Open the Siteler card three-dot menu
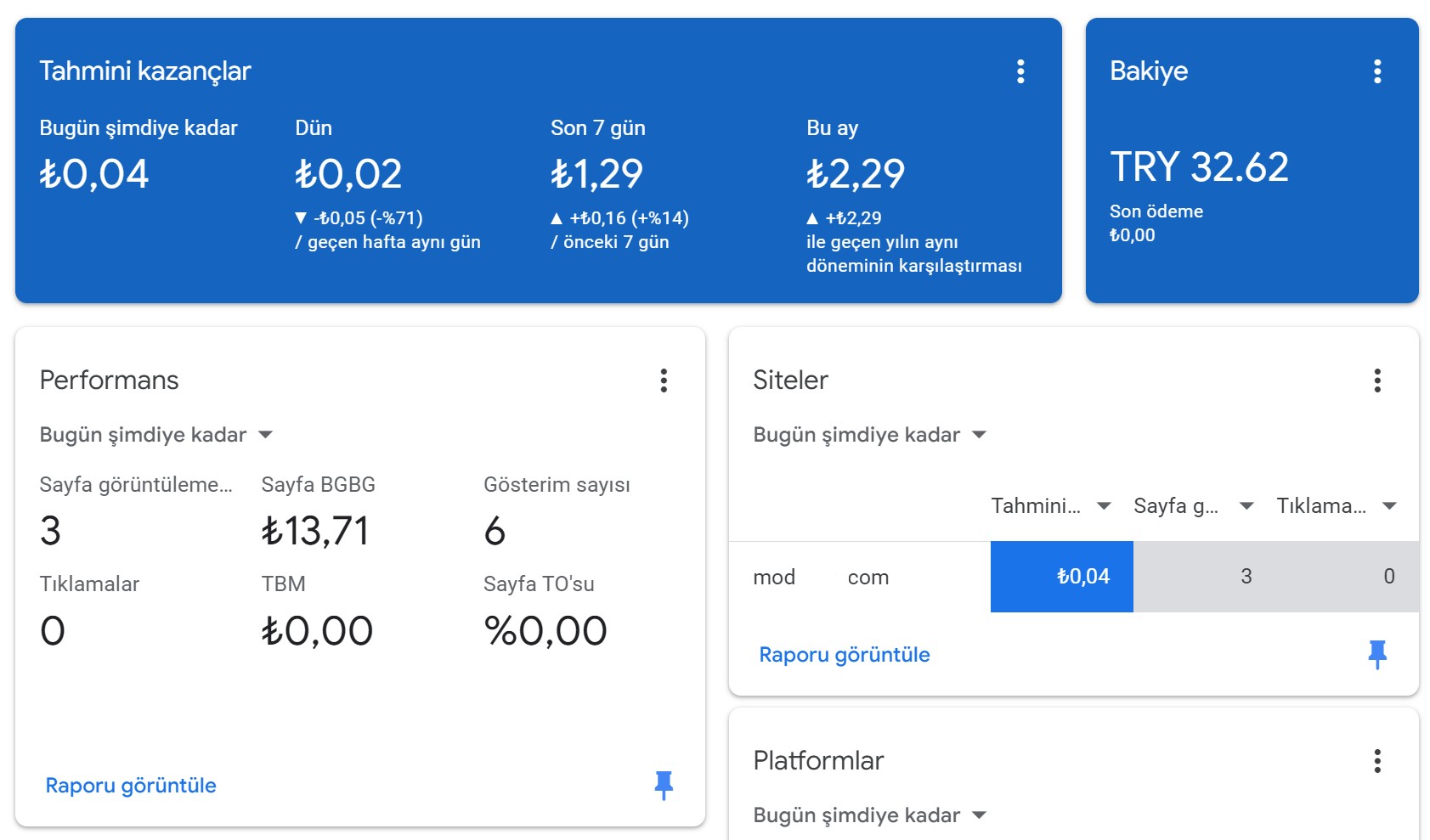 pyautogui.click(x=1377, y=381)
